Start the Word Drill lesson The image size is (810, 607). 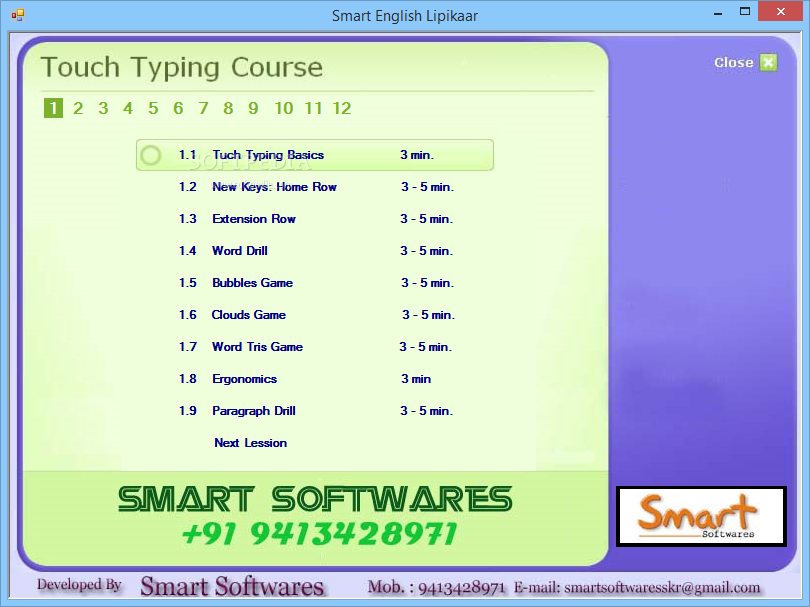(240, 251)
